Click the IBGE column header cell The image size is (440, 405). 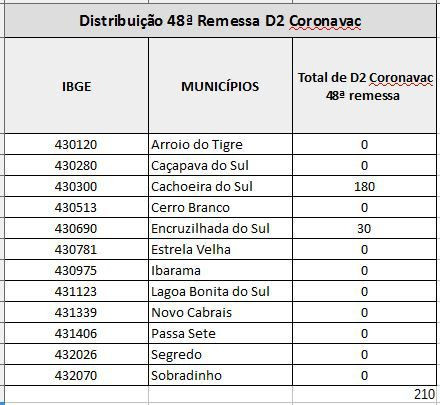[x=76, y=86]
